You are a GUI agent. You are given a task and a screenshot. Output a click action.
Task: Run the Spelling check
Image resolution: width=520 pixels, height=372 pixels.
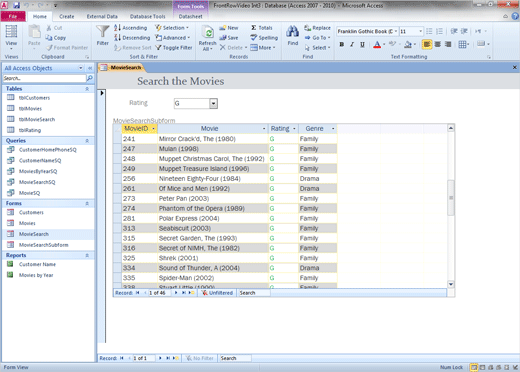coord(264,38)
